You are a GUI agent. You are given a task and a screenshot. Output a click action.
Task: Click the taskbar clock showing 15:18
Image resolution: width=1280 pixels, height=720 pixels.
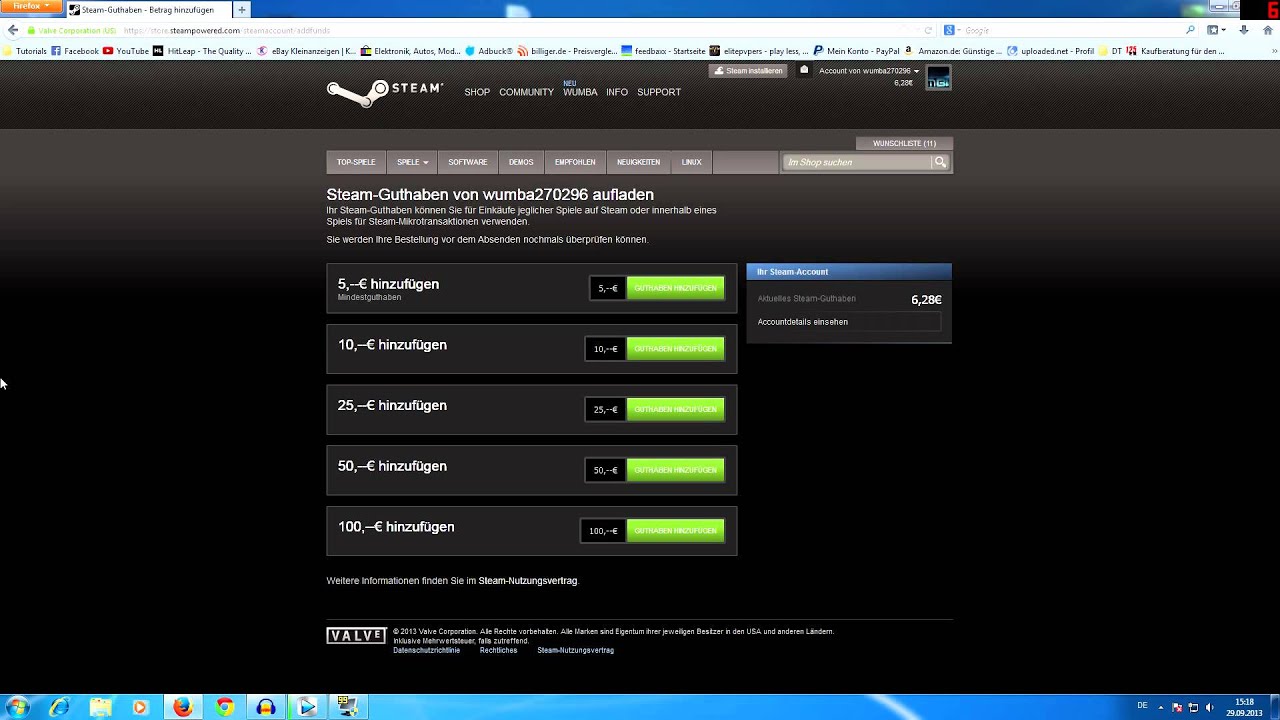coord(1245,707)
